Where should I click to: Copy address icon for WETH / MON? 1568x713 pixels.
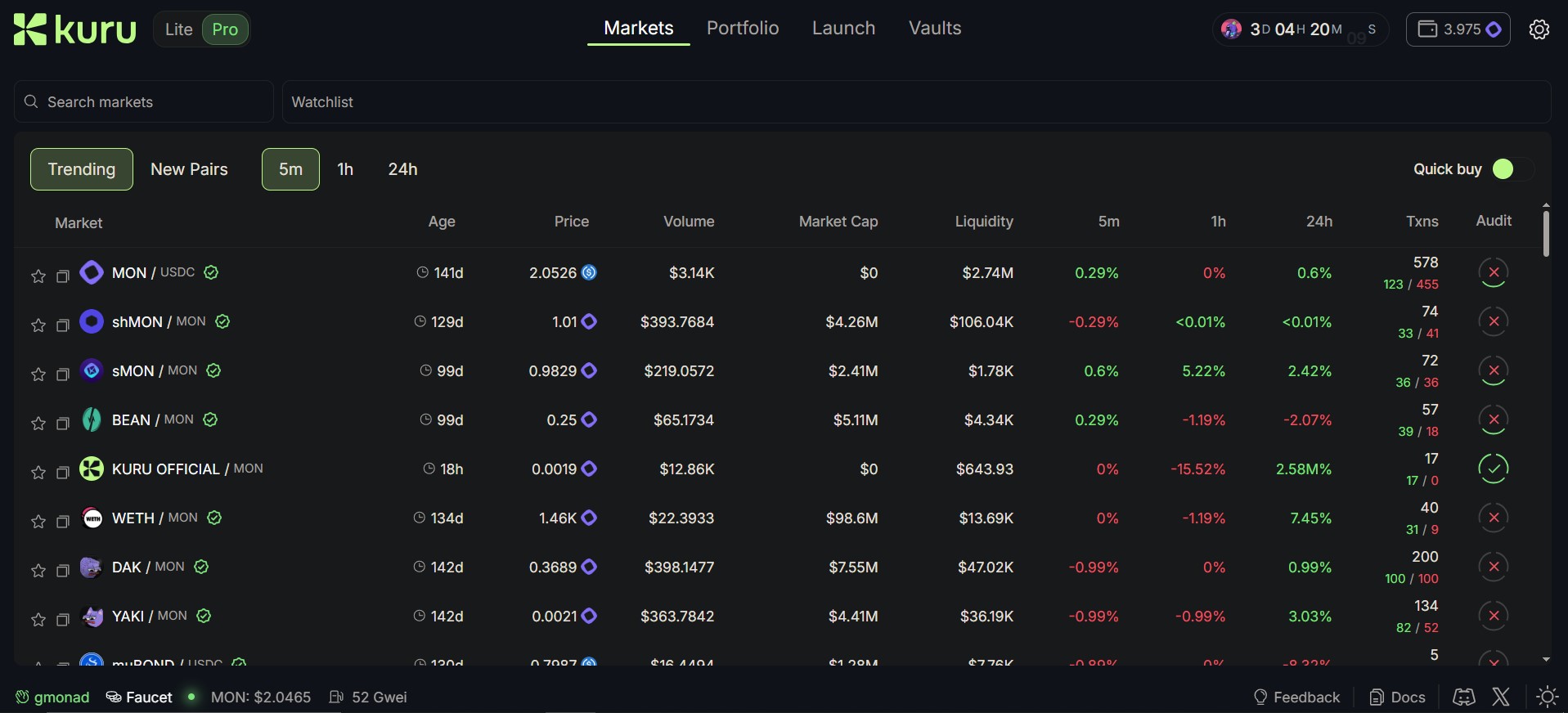click(62, 522)
